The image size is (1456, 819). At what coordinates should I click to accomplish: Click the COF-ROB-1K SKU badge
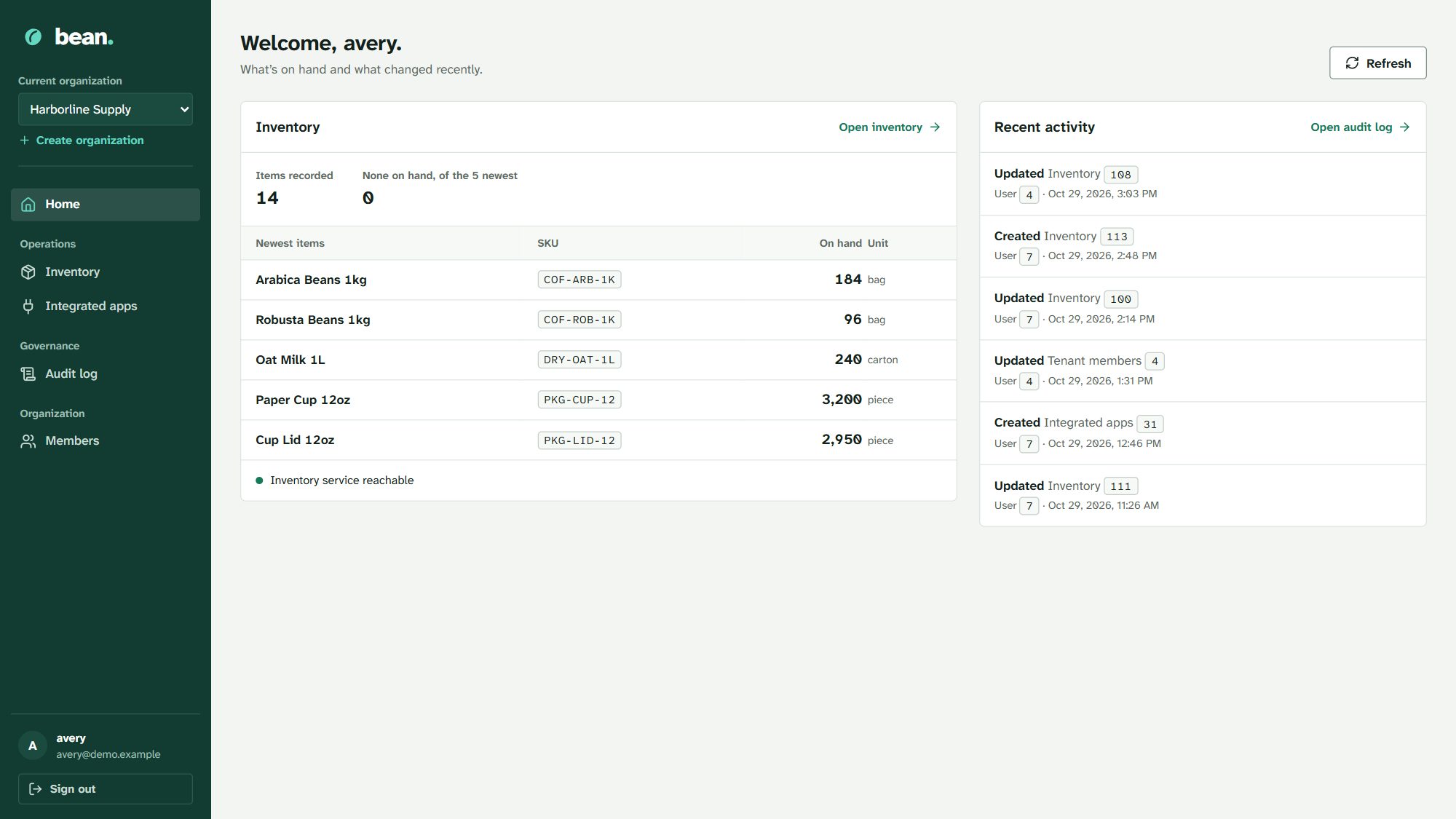click(x=579, y=320)
